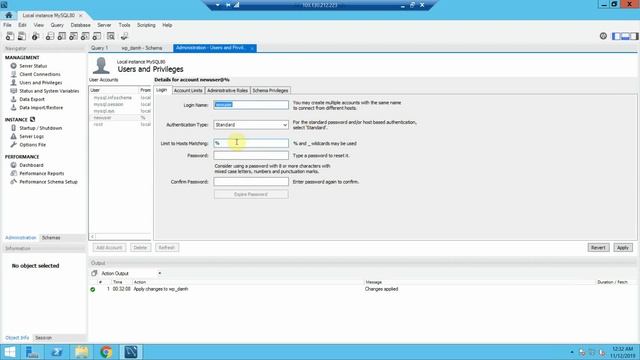
Task: Click the Server Status icon in navigator
Action: pyautogui.click(x=13, y=66)
